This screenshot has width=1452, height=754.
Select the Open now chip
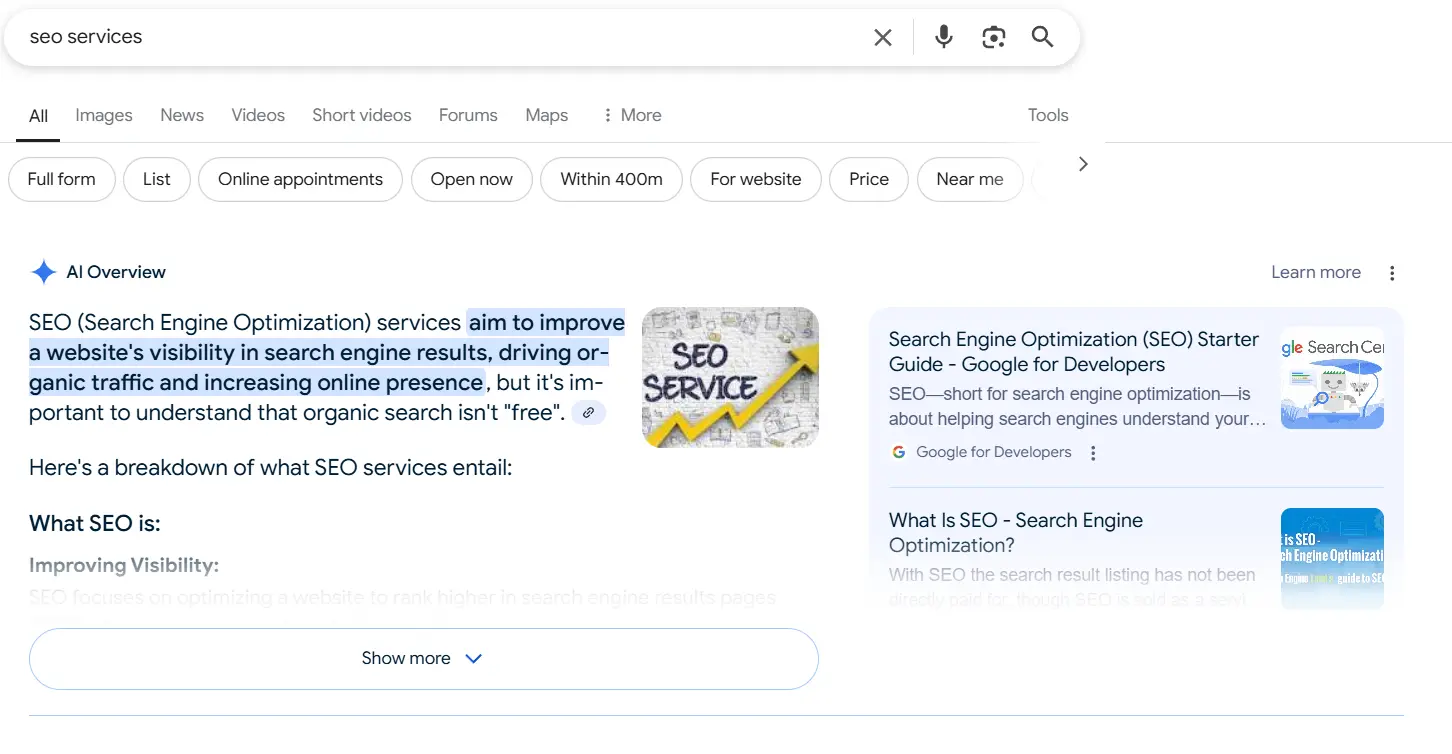[x=472, y=180]
